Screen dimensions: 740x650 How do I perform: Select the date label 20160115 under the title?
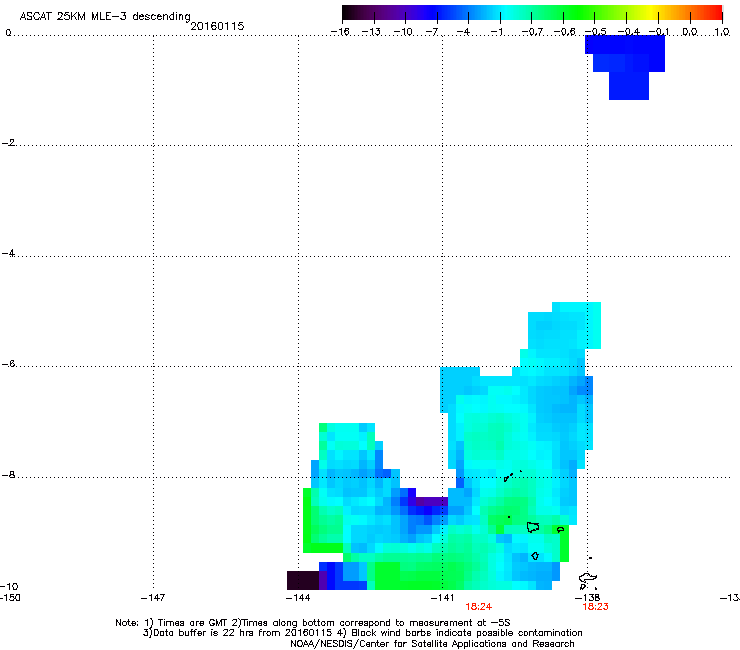pyautogui.click(x=217, y=26)
